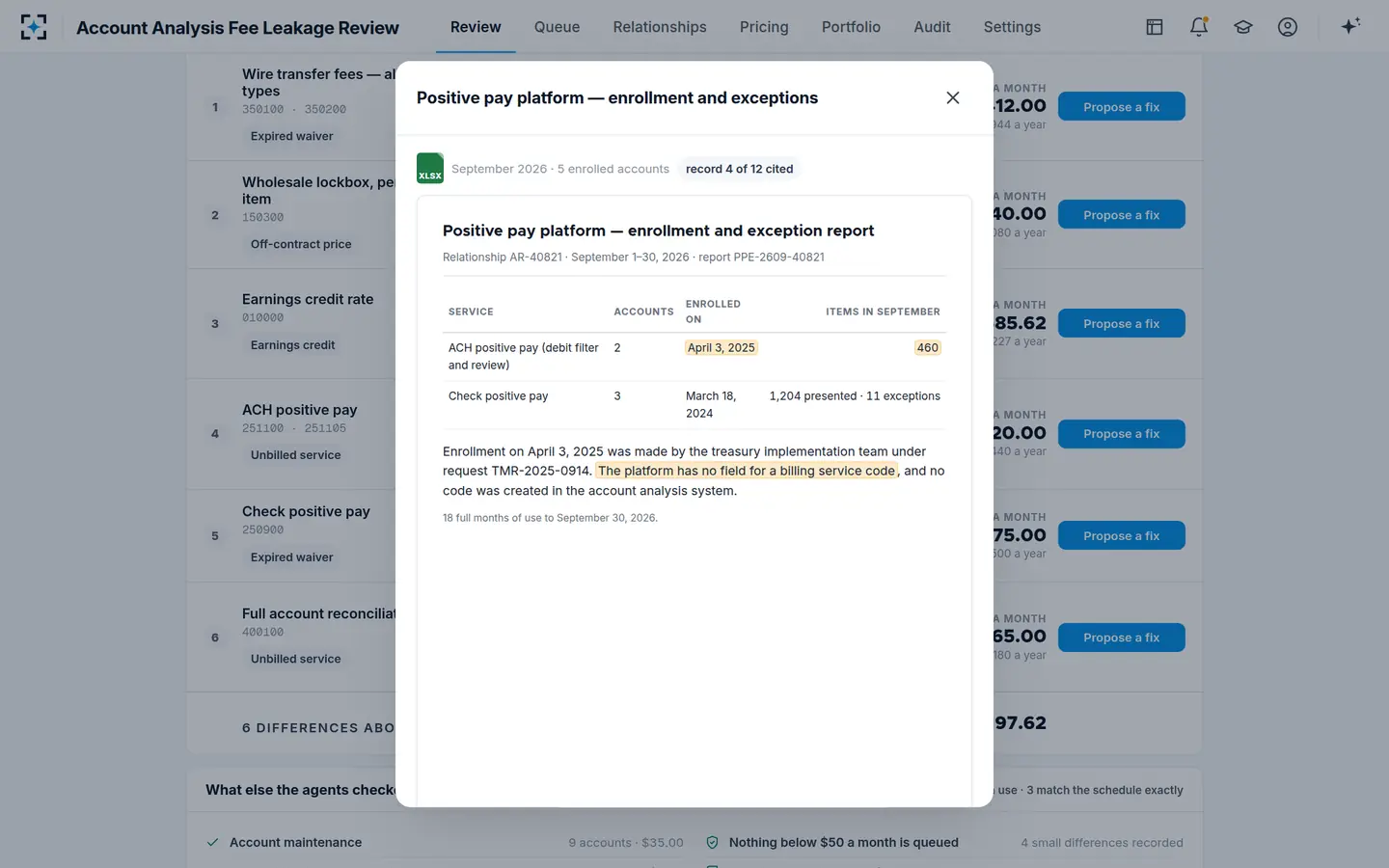Open the Audit tab
The width and height of the screenshot is (1389, 868).
coord(932,27)
